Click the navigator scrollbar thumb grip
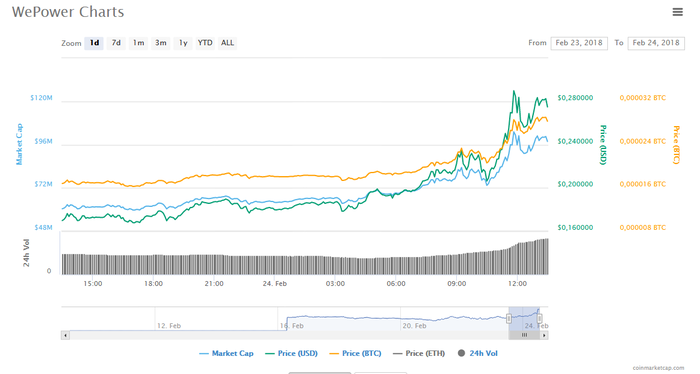Image resolution: width=700 pixels, height=374 pixels. coord(524,335)
